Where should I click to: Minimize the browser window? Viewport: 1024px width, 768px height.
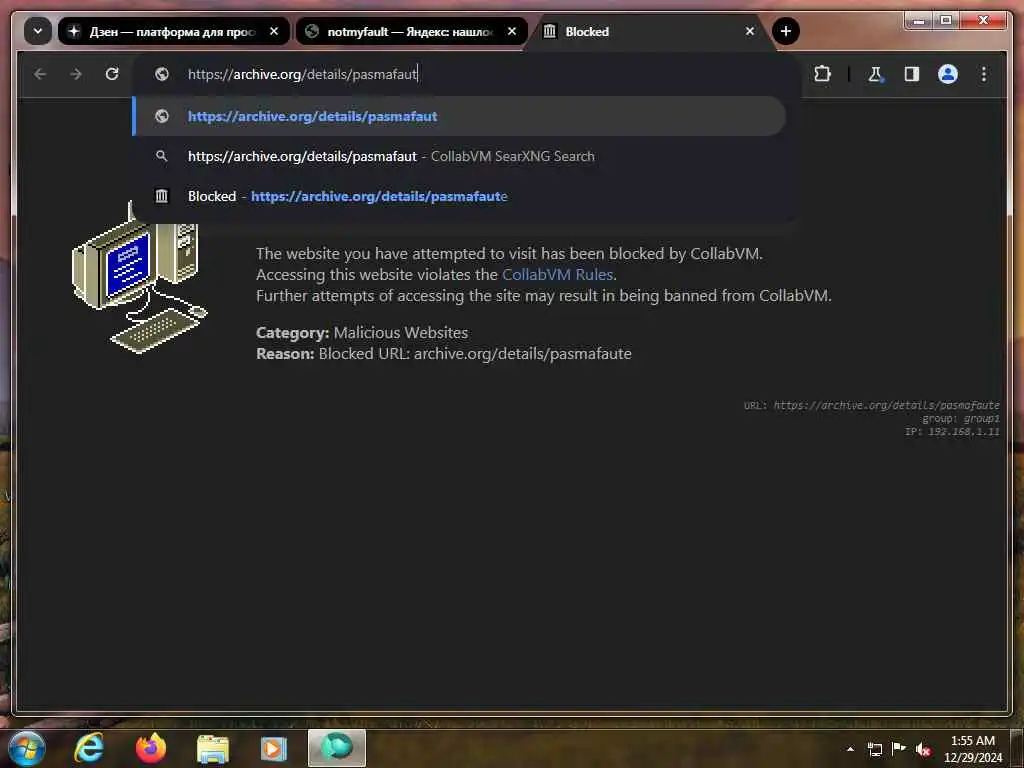tap(919, 21)
